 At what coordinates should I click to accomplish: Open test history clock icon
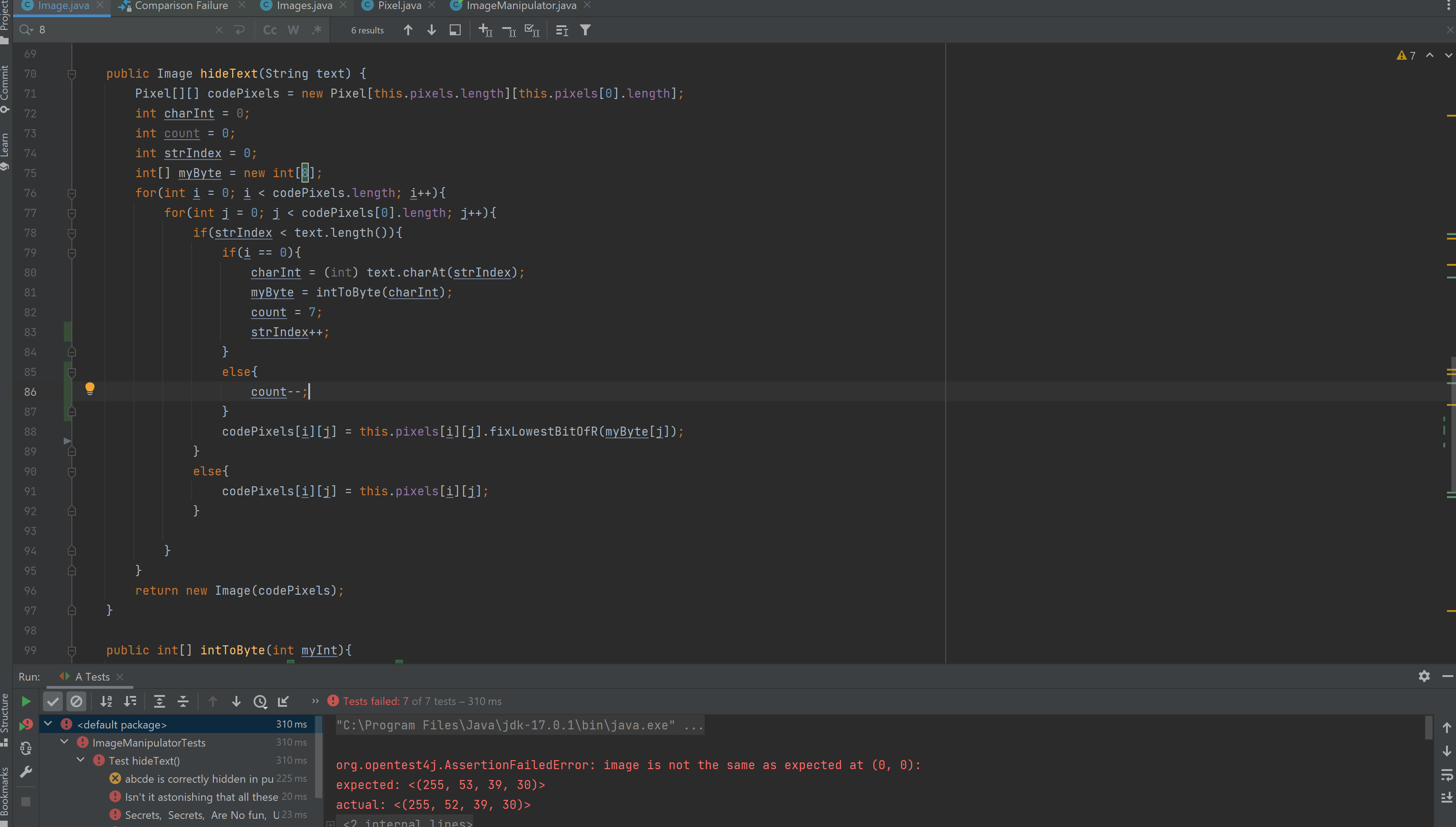pyautogui.click(x=260, y=701)
